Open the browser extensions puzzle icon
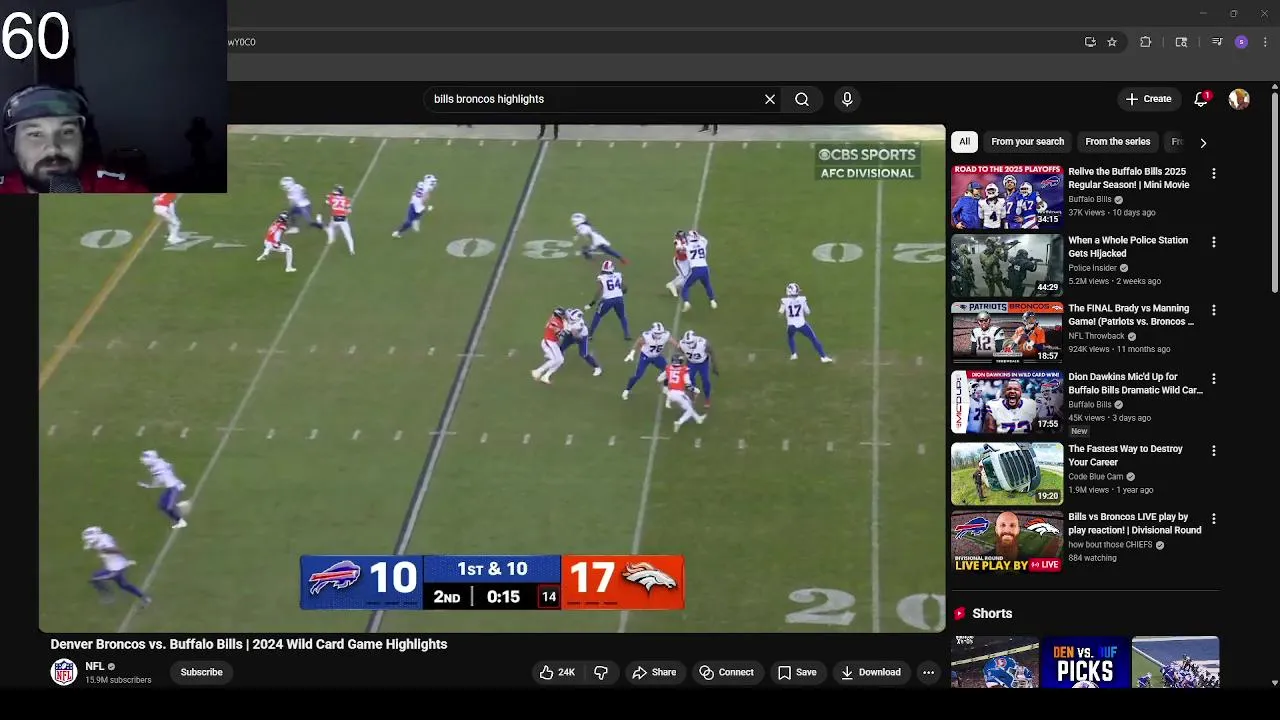 1146,42
